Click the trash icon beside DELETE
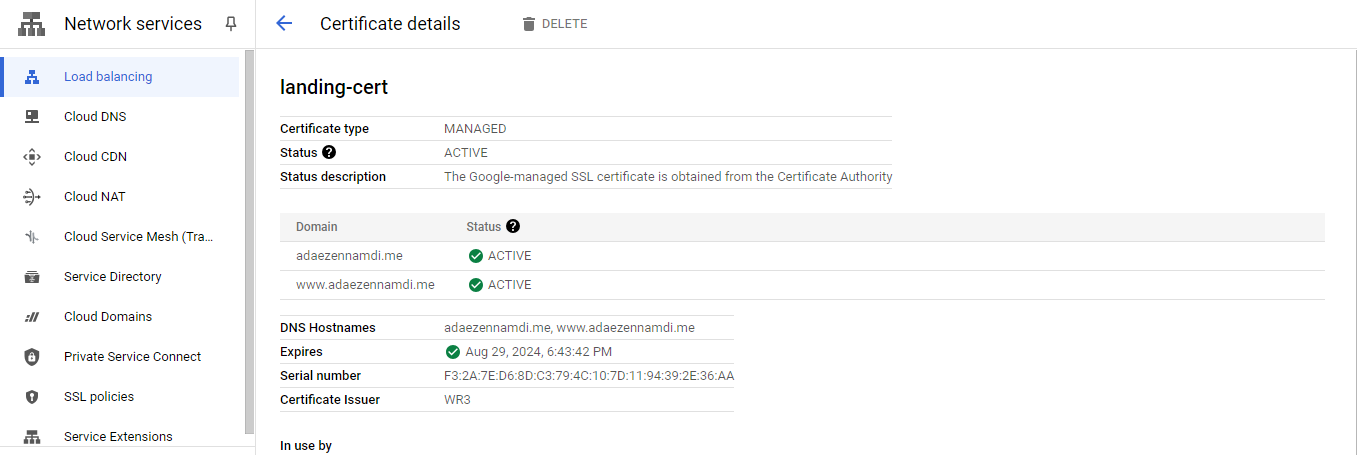Screen dimensions: 1357x455 [529, 24]
